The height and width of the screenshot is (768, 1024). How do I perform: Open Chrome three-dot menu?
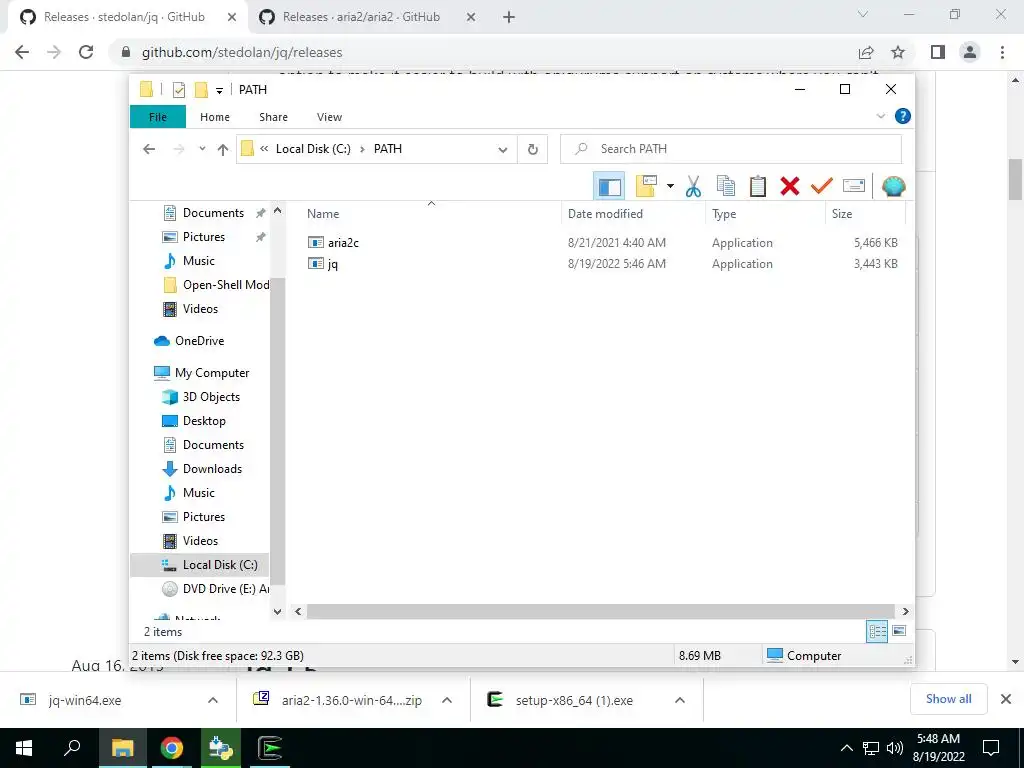pyautogui.click(x=1002, y=52)
